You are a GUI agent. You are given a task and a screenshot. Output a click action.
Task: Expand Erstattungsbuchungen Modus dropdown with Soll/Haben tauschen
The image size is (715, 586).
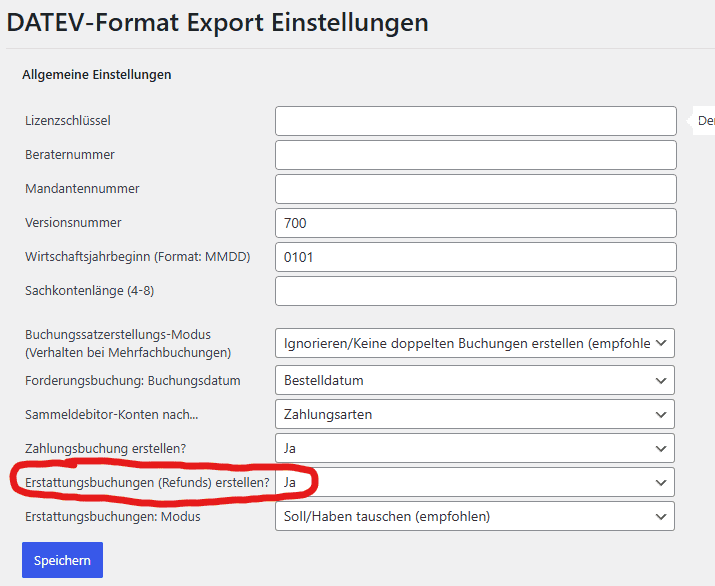475,516
